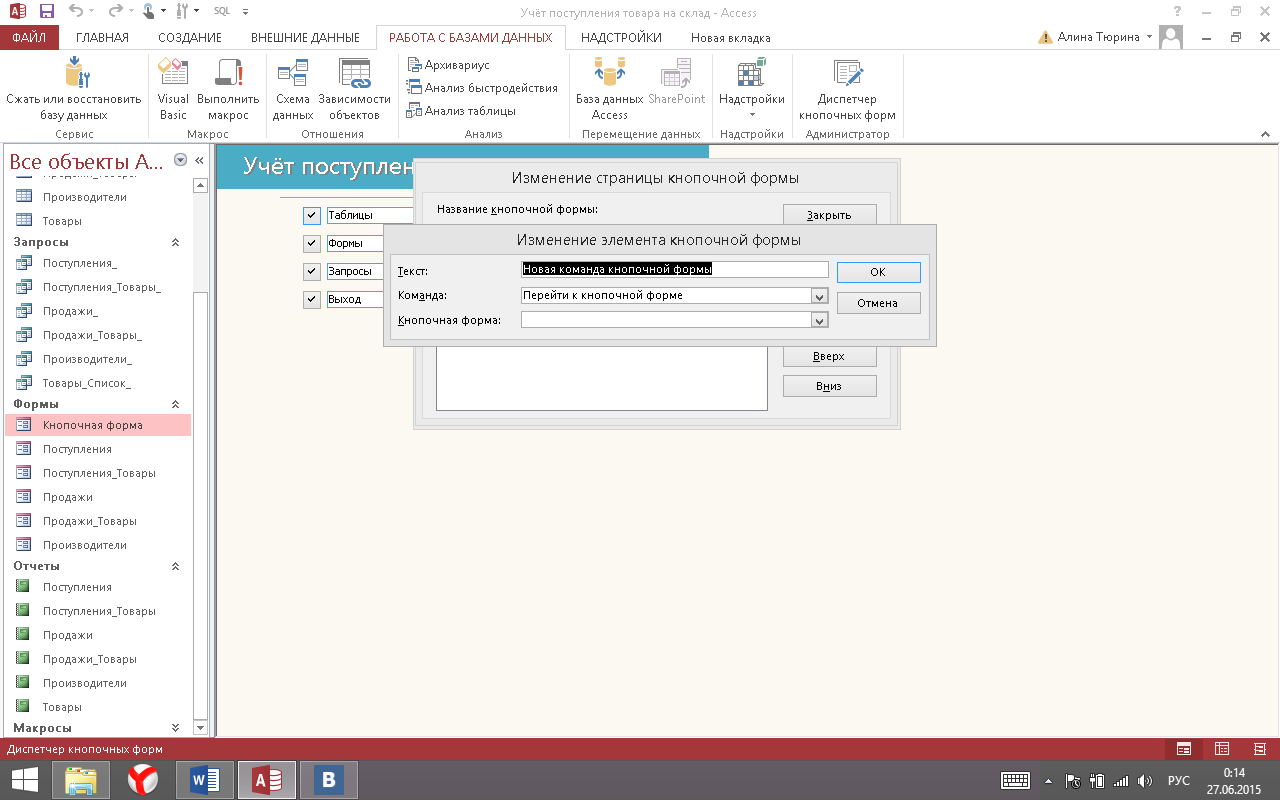Image resolution: width=1280 pixels, height=800 pixels.
Task: Click the greyed-out SharePoint move icon
Action: (x=676, y=82)
